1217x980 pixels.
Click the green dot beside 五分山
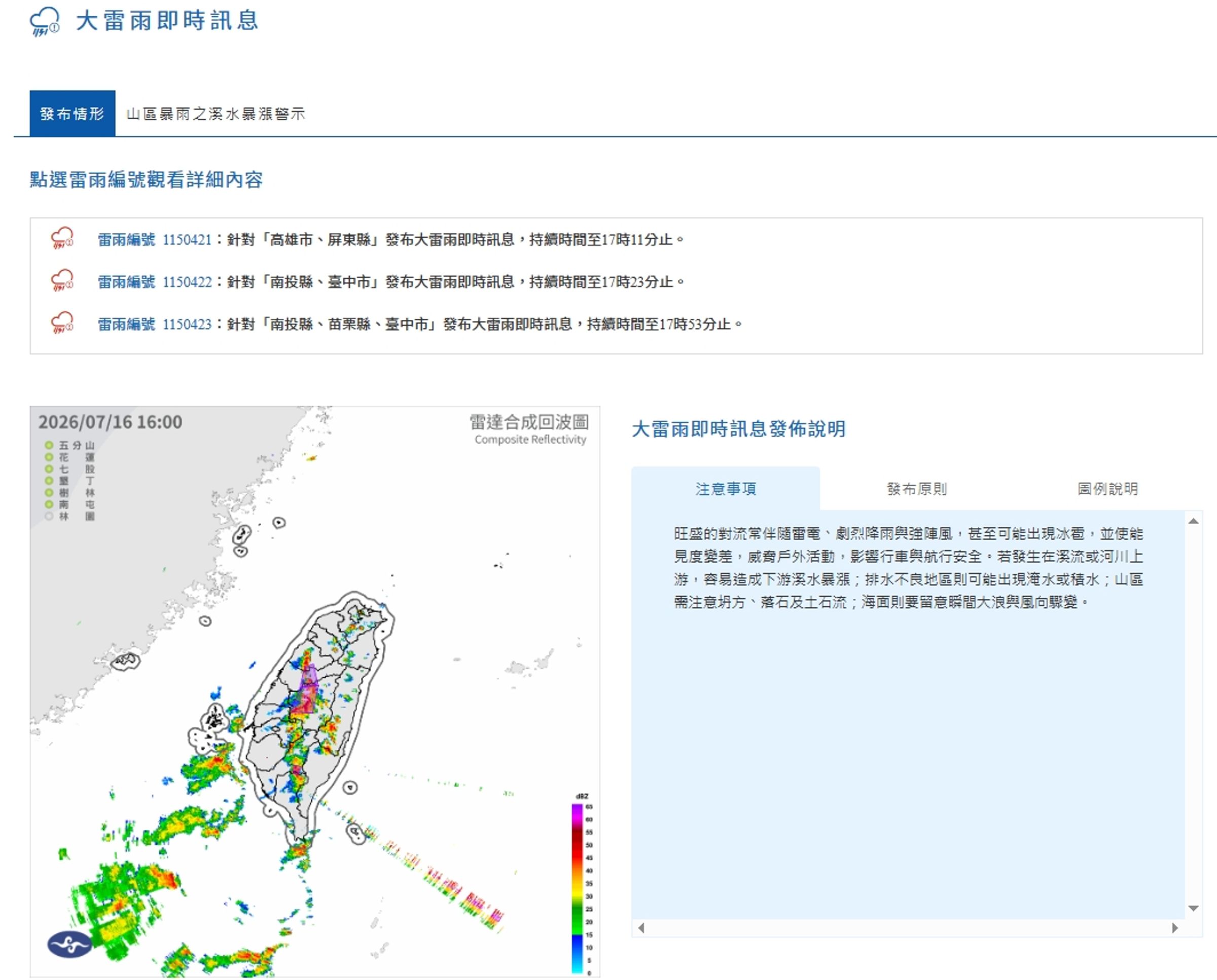click(49, 445)
